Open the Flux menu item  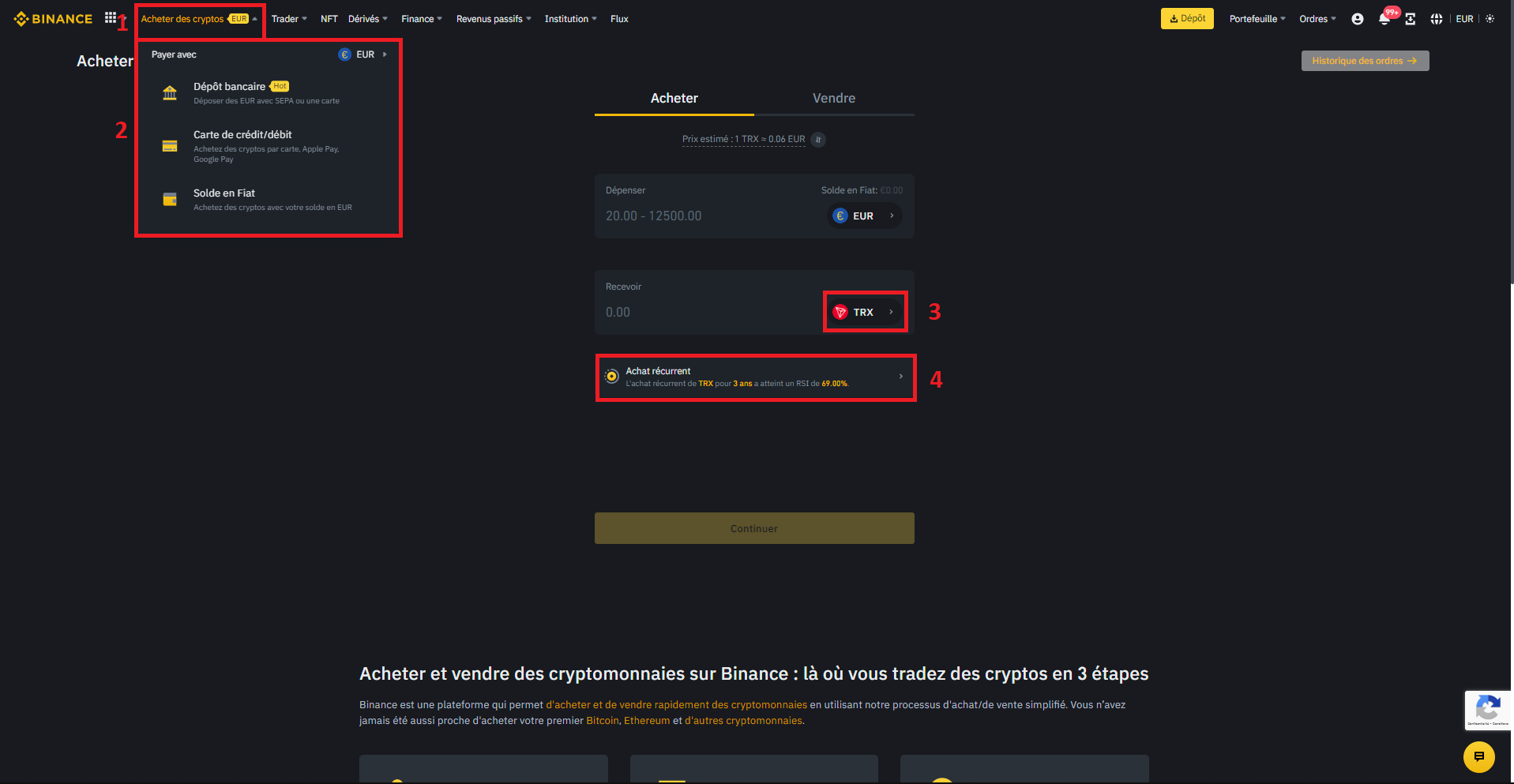pyautogui.click(x=619, y=19)
